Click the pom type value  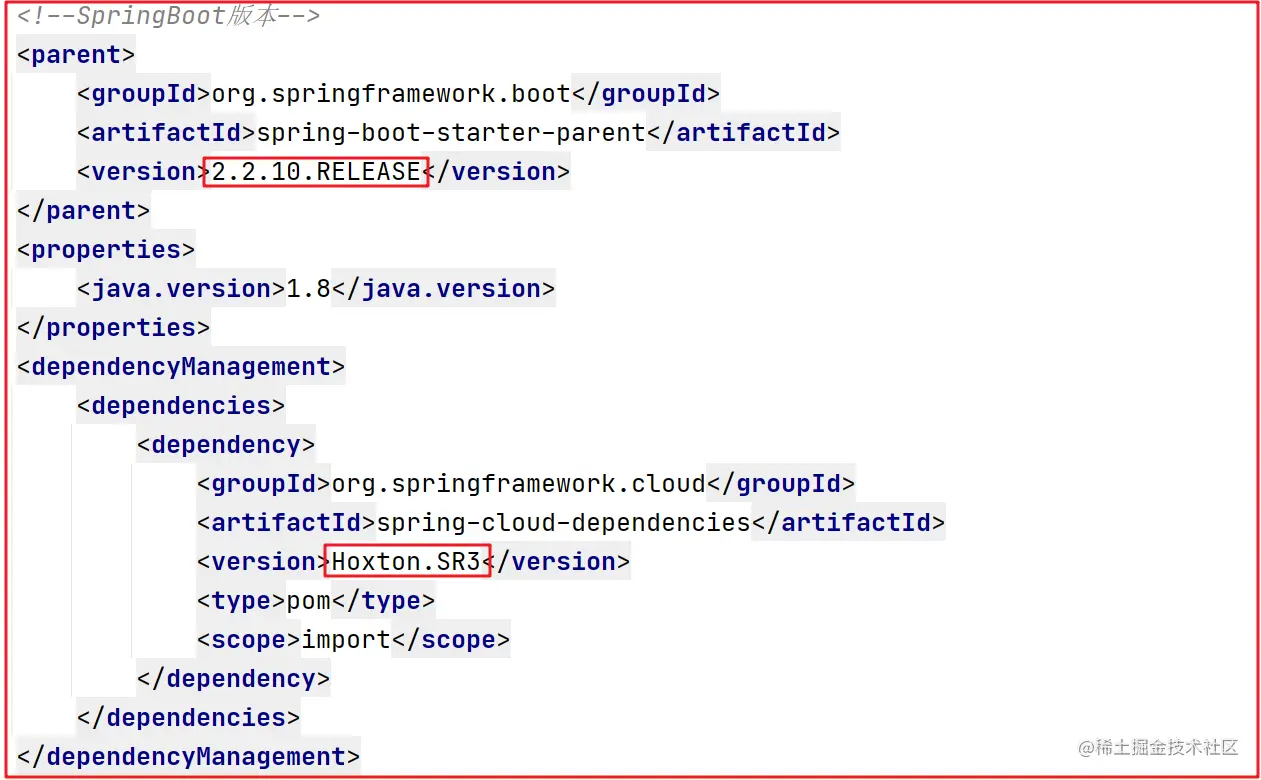click(x=308, y=601)
